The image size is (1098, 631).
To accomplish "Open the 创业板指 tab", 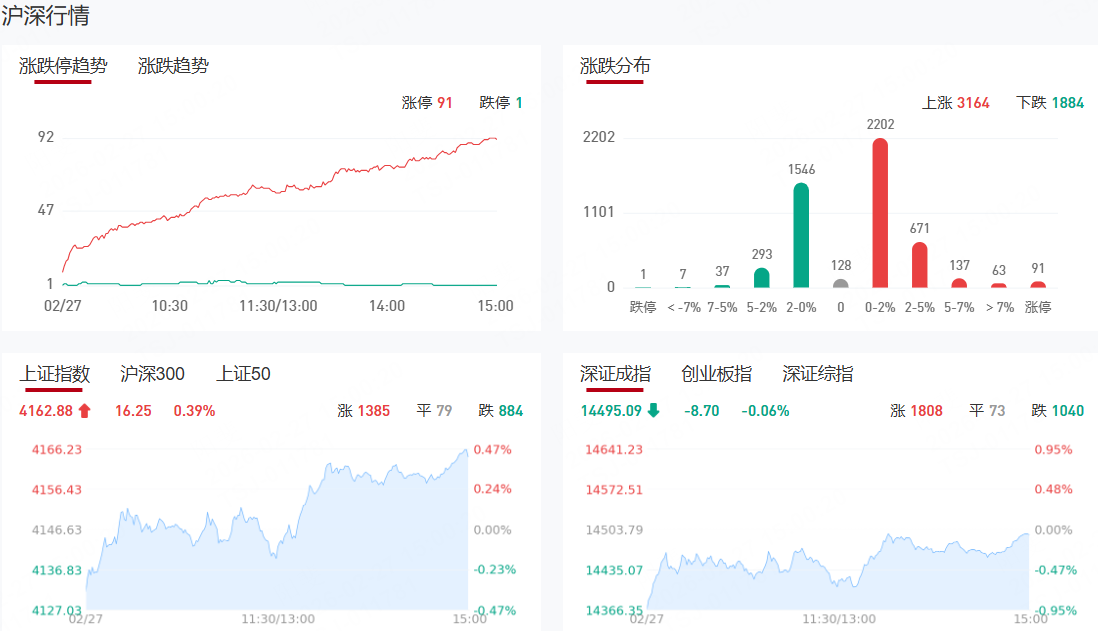I will pyautogui.click(x=716, y=374).
